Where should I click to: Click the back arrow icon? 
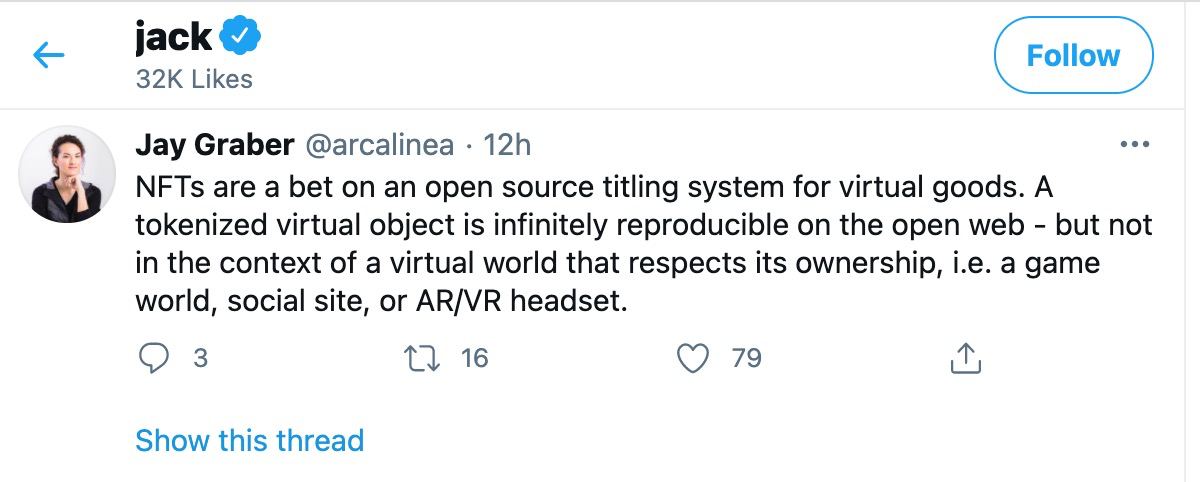pos(49,56)
